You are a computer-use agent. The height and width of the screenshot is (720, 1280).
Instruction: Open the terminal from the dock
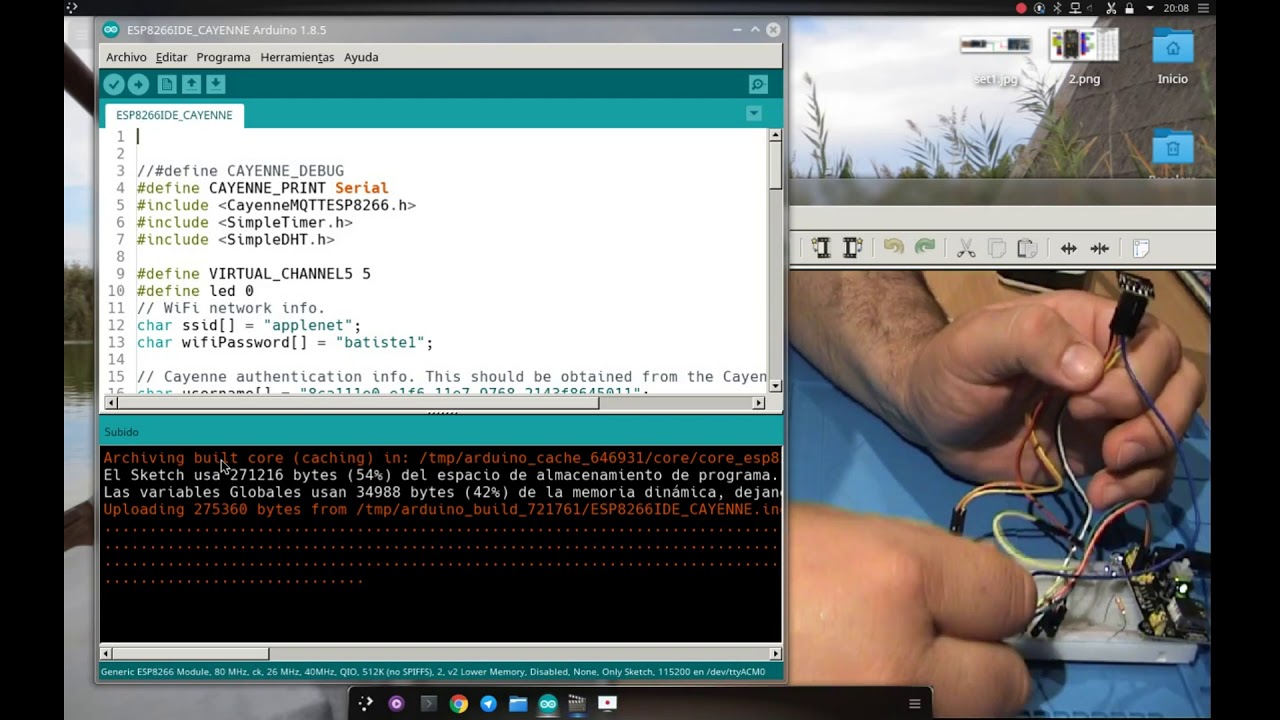pos(428,704)
